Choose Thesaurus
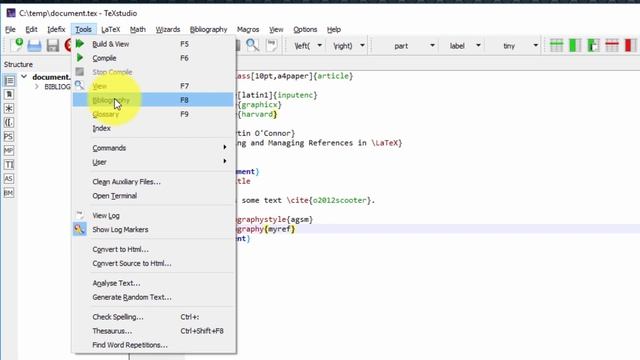 (x=153, y=331)
